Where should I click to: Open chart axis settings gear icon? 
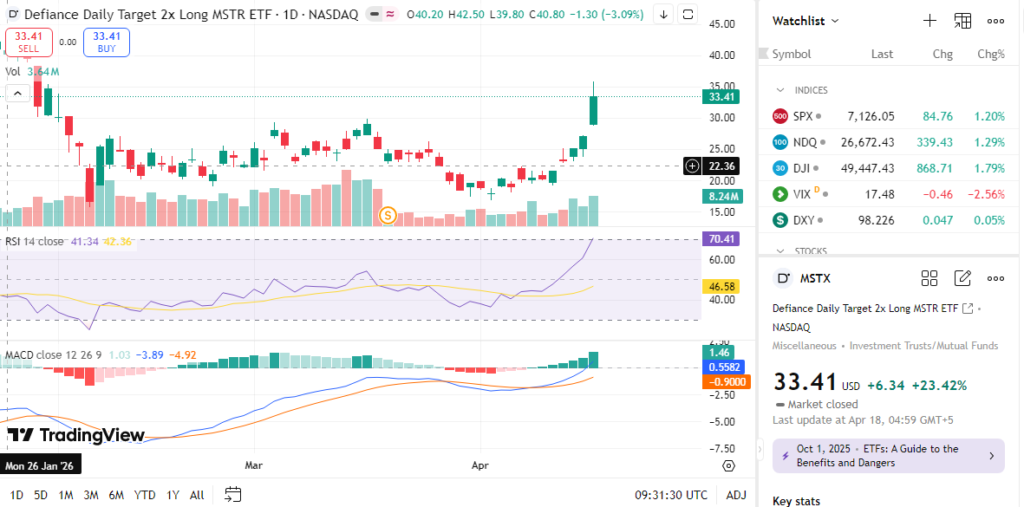729,466
